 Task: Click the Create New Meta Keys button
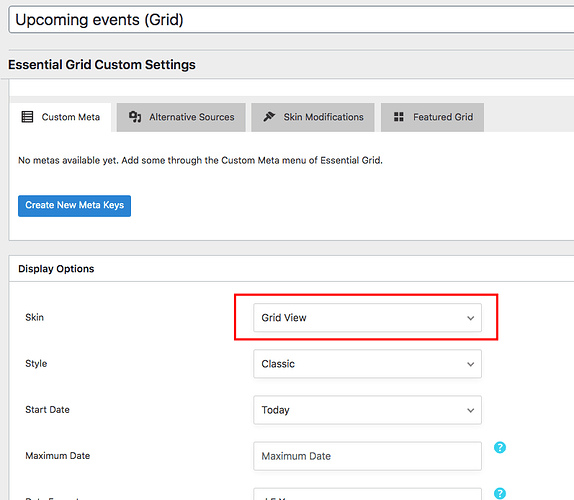(x=74, y=206)
